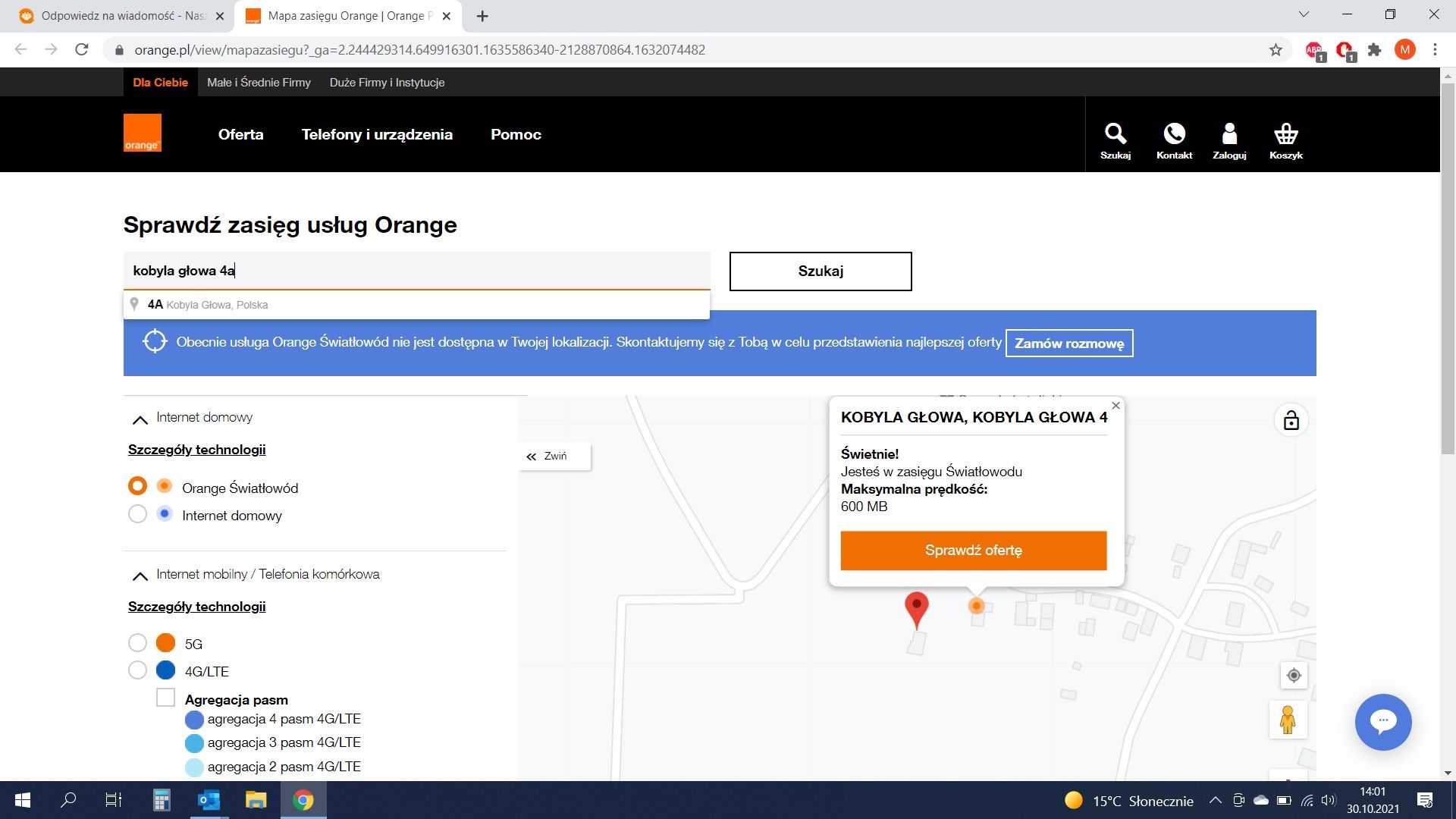This screenshot has height=819, width=1456.
Task: Click the Street View pegman icon
Action: pos(1287,720)
